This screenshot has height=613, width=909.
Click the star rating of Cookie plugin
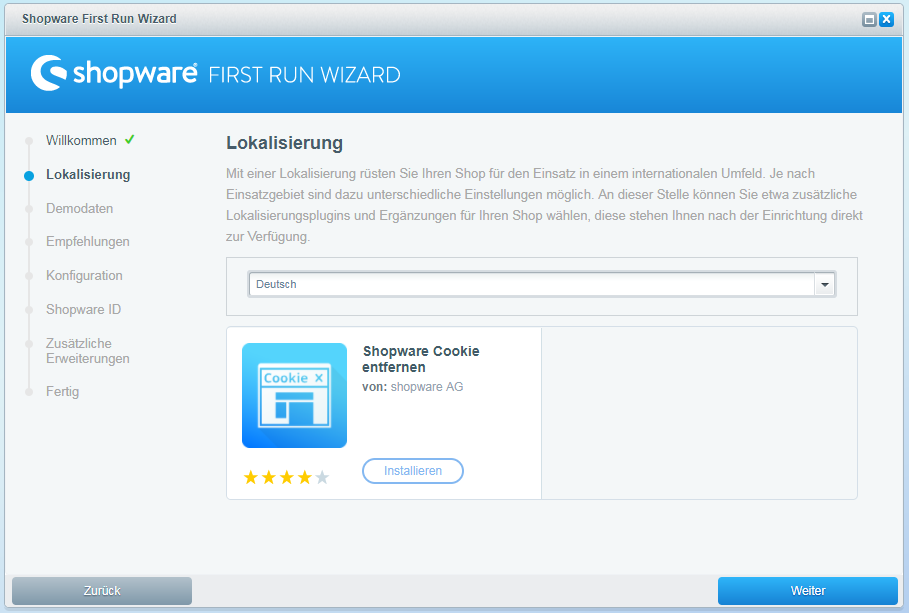pos(286,477)
